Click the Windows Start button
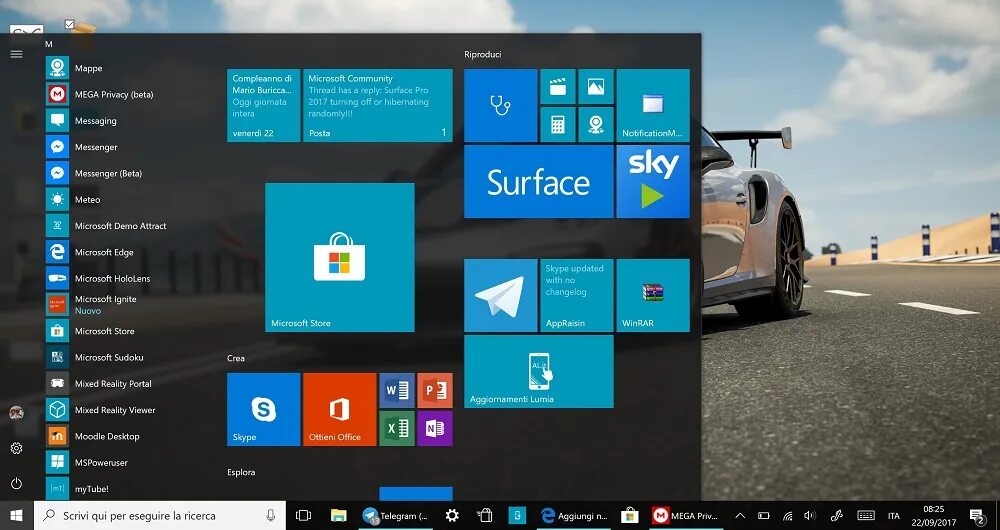This screenshot has width=1000, height=530. 17,515
